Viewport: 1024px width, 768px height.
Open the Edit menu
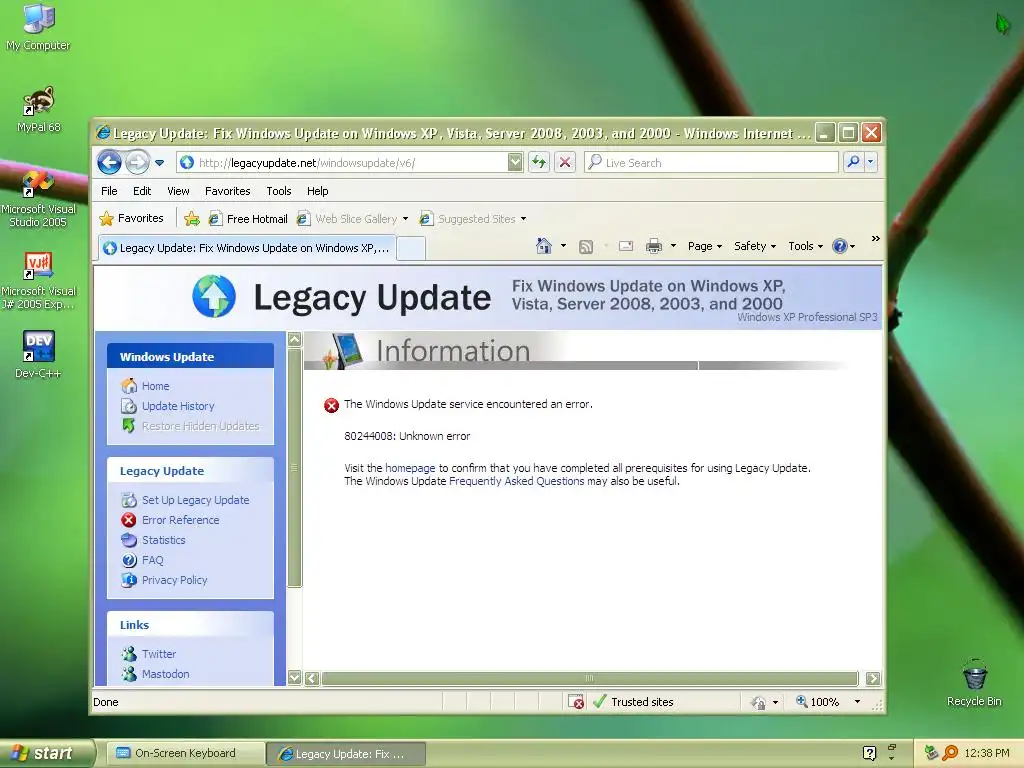tap(142, 191)
